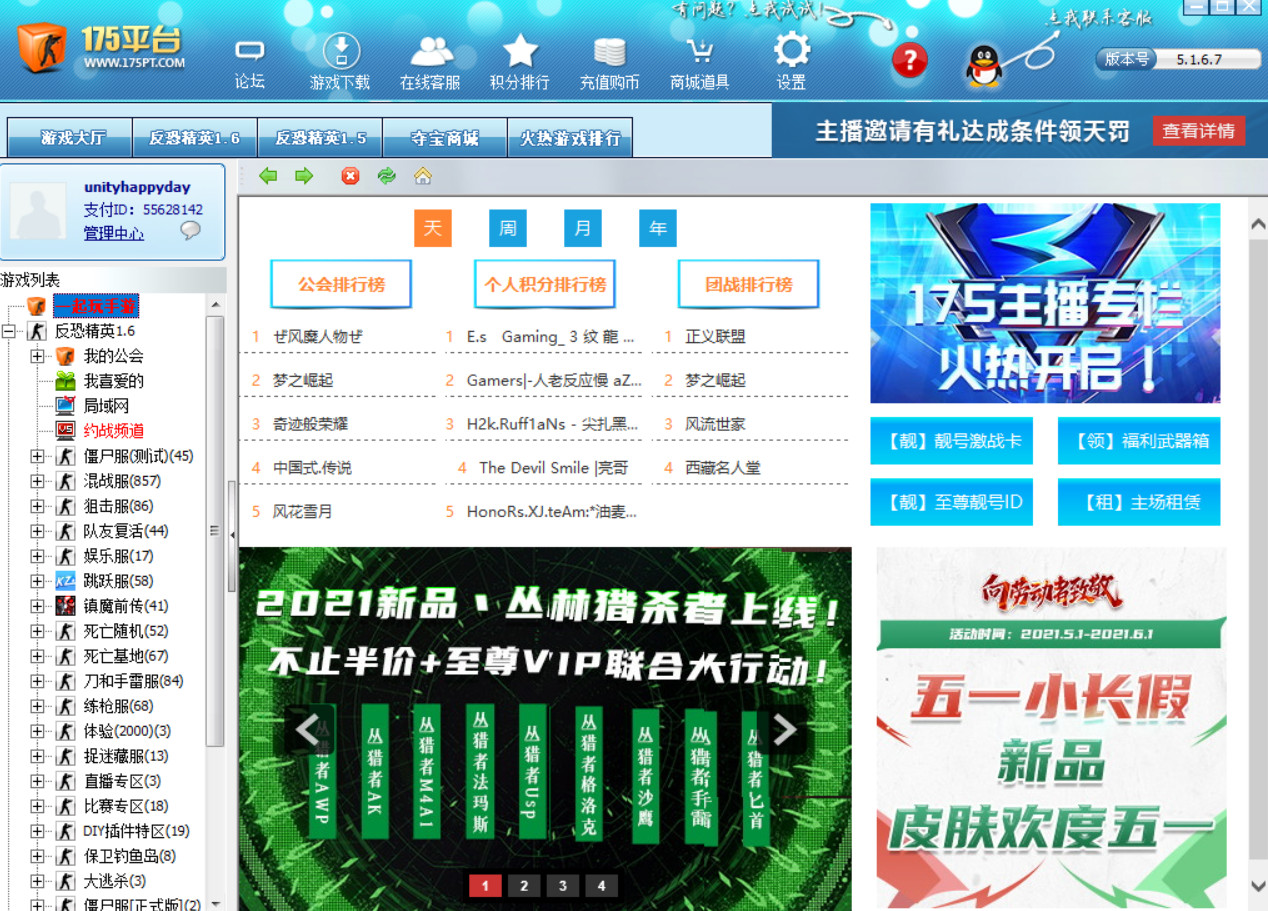1268x911 pixels.
Task: Select the 周 weekly ranking filter
Action: point(507,228)
